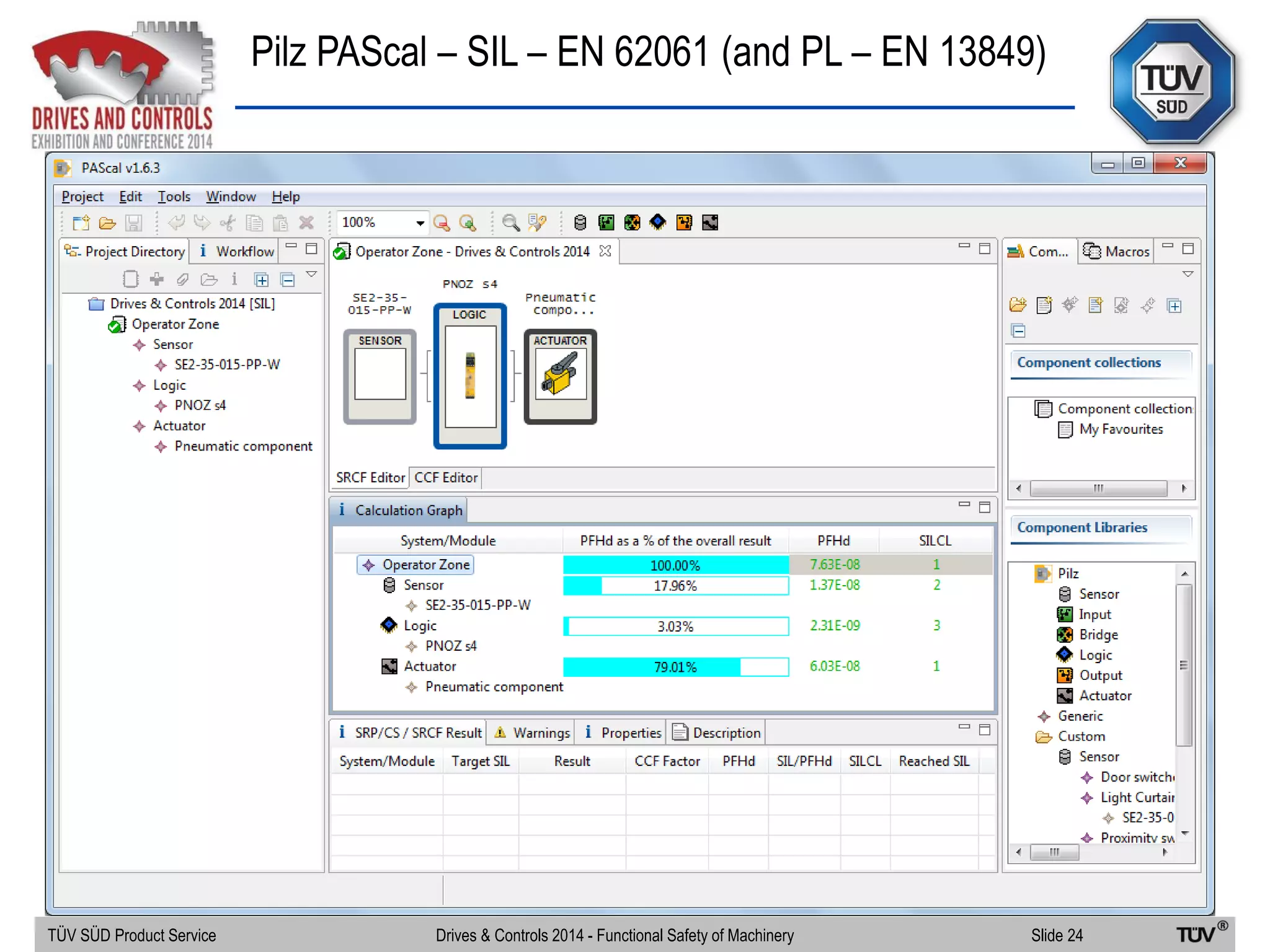Click the Cut scissors toolbar icon
Image resolution: width=1270 pixels, height=952 pixels.
click(x=228, y=223)
